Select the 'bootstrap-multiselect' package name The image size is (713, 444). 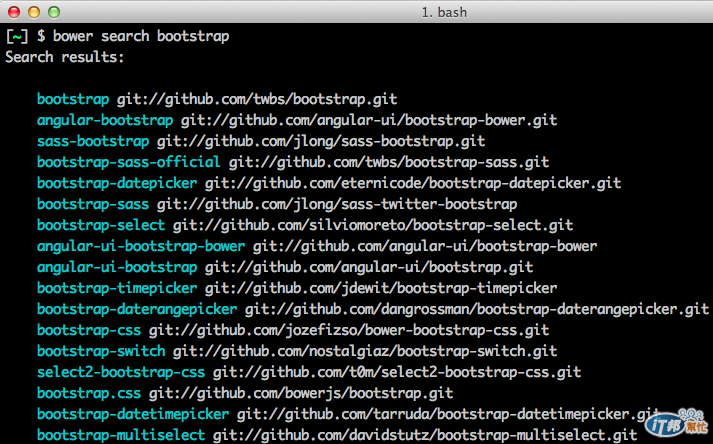121,434
